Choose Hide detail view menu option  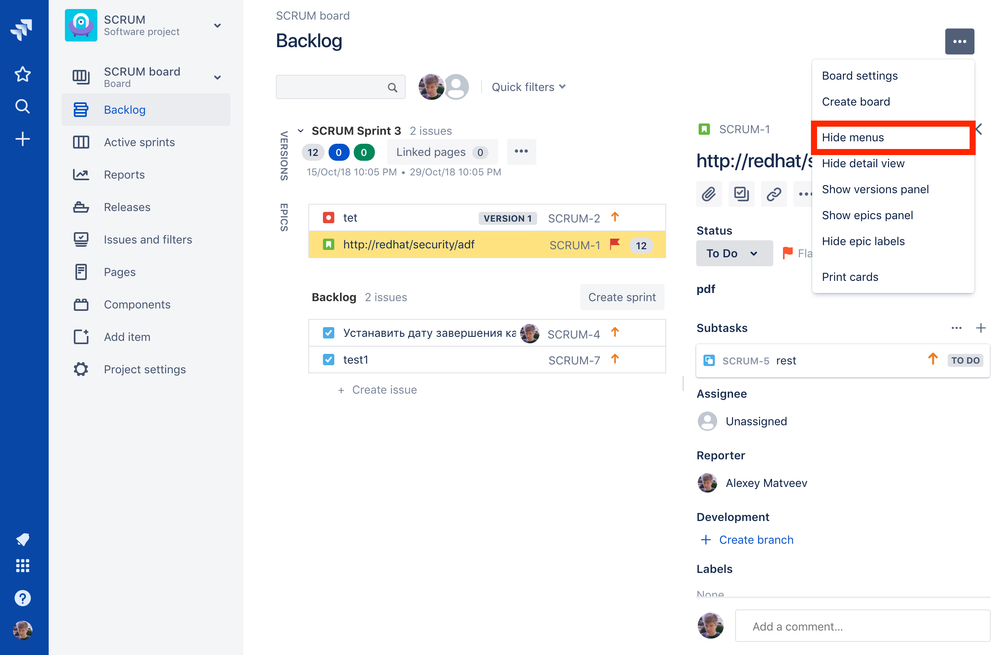click(893, 164)
